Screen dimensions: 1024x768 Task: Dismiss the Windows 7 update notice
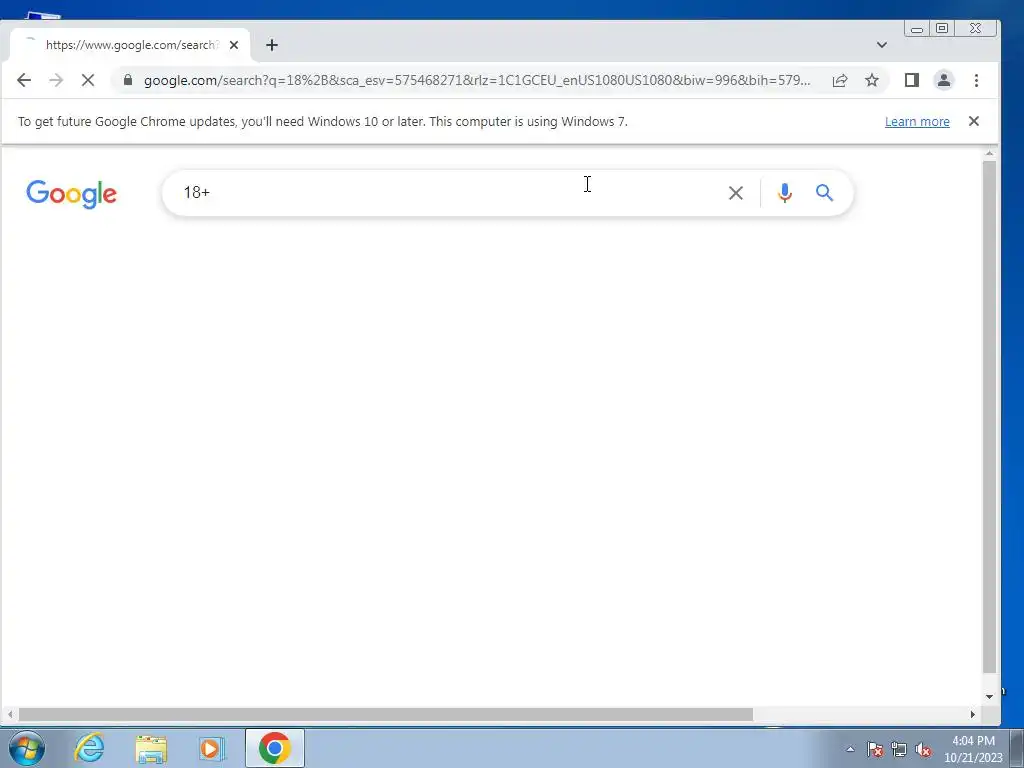tap(974, 121)
